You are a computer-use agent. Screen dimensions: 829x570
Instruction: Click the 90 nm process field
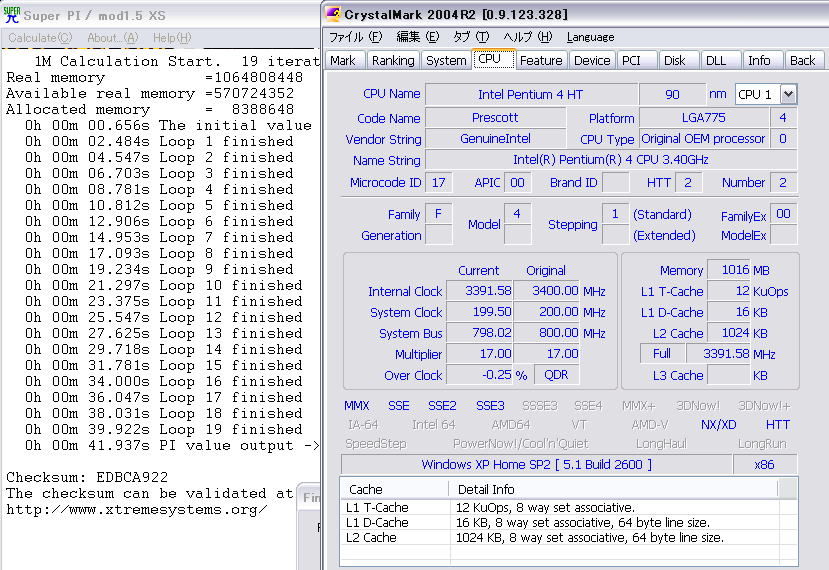pos(673,95)
